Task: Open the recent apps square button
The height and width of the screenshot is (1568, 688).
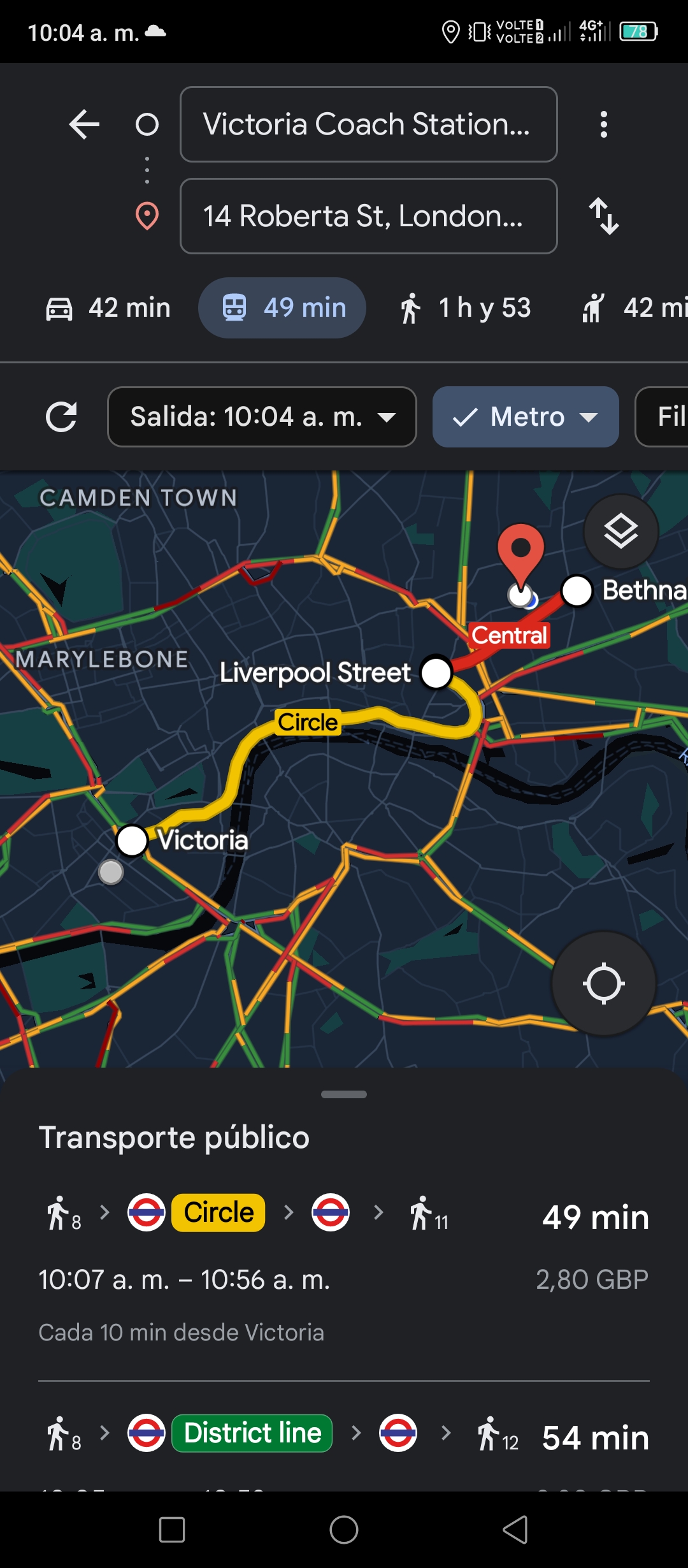Action: 172,1529
